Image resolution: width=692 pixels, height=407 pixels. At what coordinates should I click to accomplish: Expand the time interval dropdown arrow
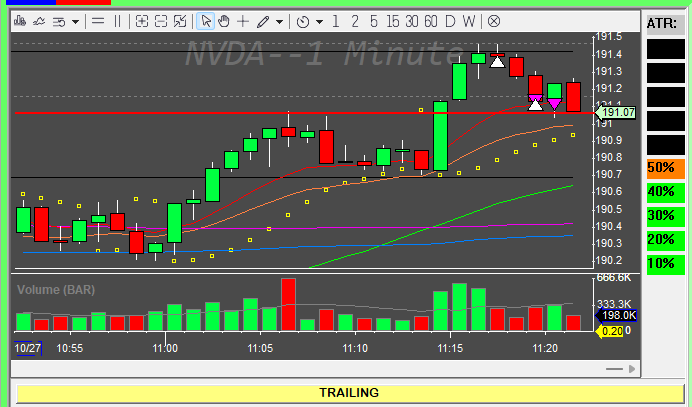point(320,21)
